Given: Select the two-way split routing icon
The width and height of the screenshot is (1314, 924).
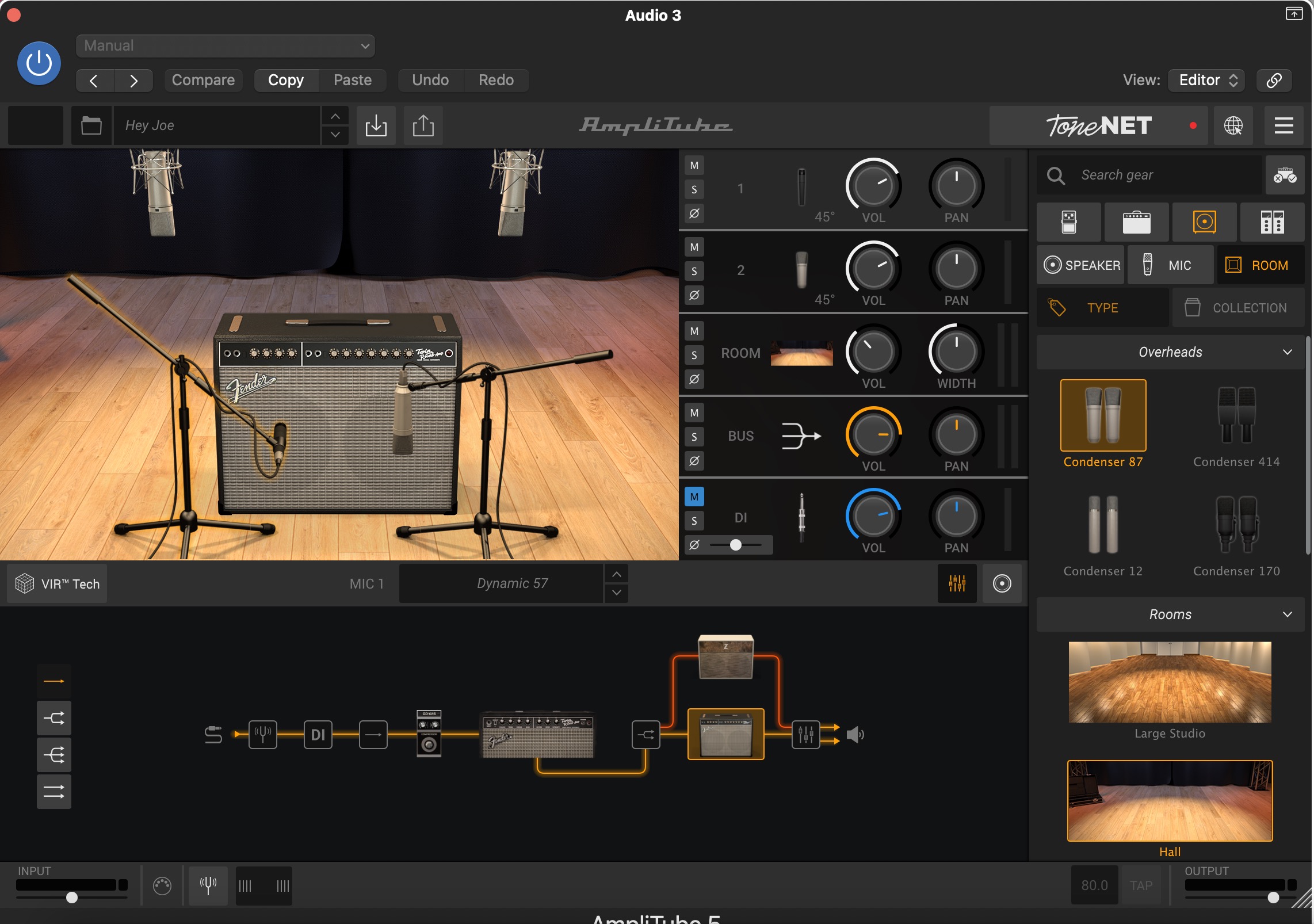Looking at the screenshot, I should 54,718.
